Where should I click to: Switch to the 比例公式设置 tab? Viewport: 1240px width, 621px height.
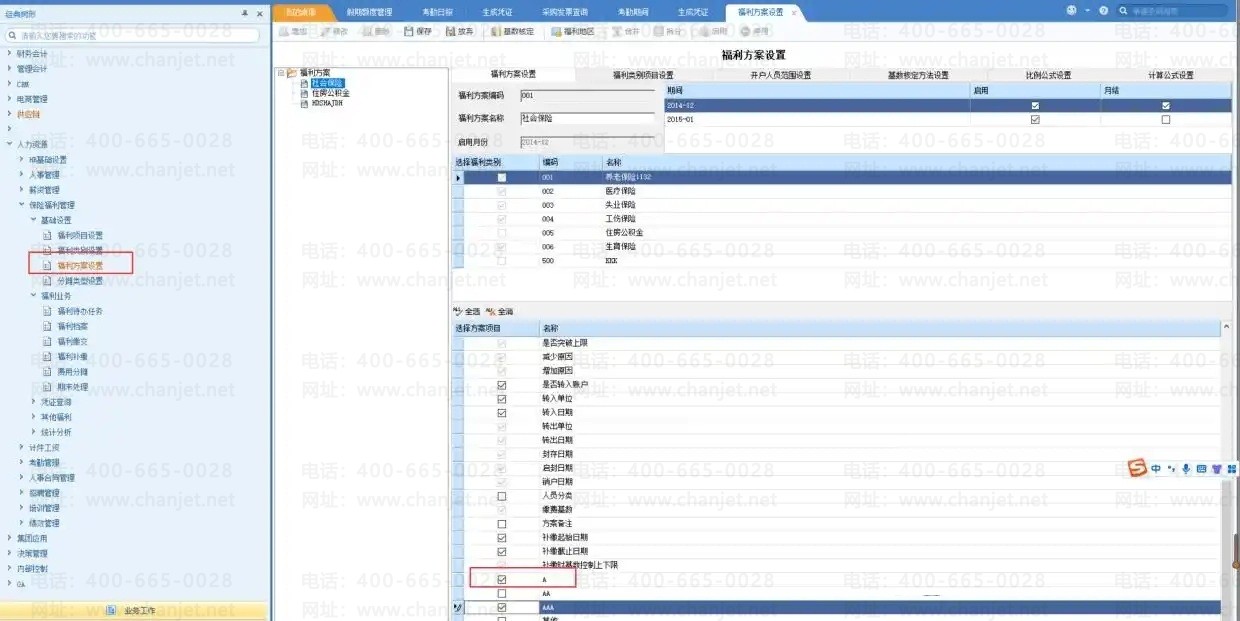click(x=1046, y=75)
